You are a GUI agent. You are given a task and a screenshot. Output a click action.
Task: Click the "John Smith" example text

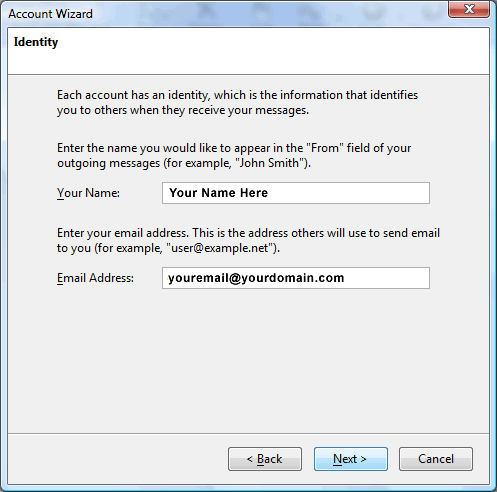tap(271, 163)
